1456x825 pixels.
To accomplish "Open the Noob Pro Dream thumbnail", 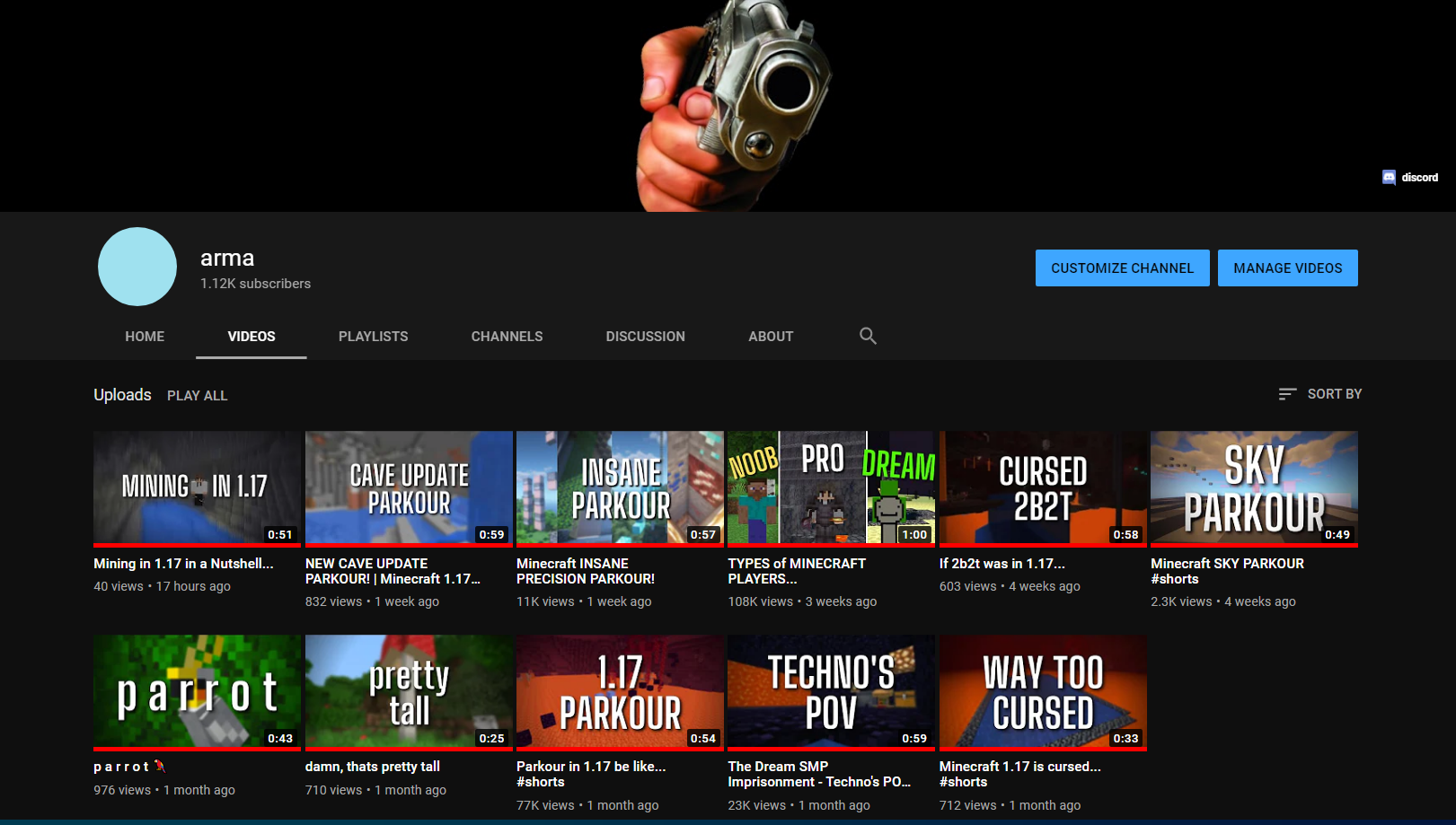I will [x=832, y=488].
